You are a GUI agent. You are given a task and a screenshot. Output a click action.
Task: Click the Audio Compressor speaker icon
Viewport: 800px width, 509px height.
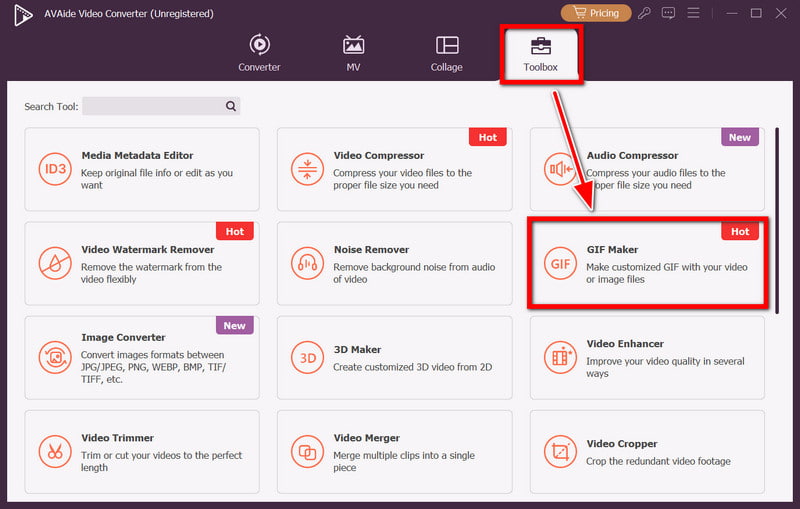click(x=560, y=169)
